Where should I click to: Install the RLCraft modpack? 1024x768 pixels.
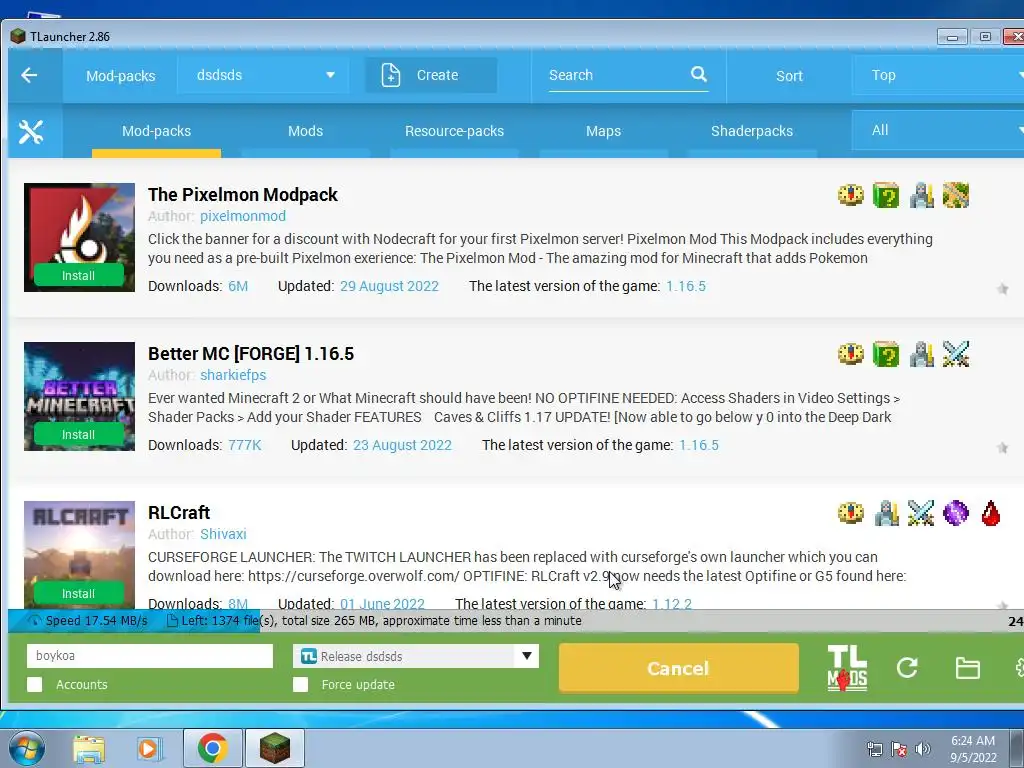pos(78,593)
